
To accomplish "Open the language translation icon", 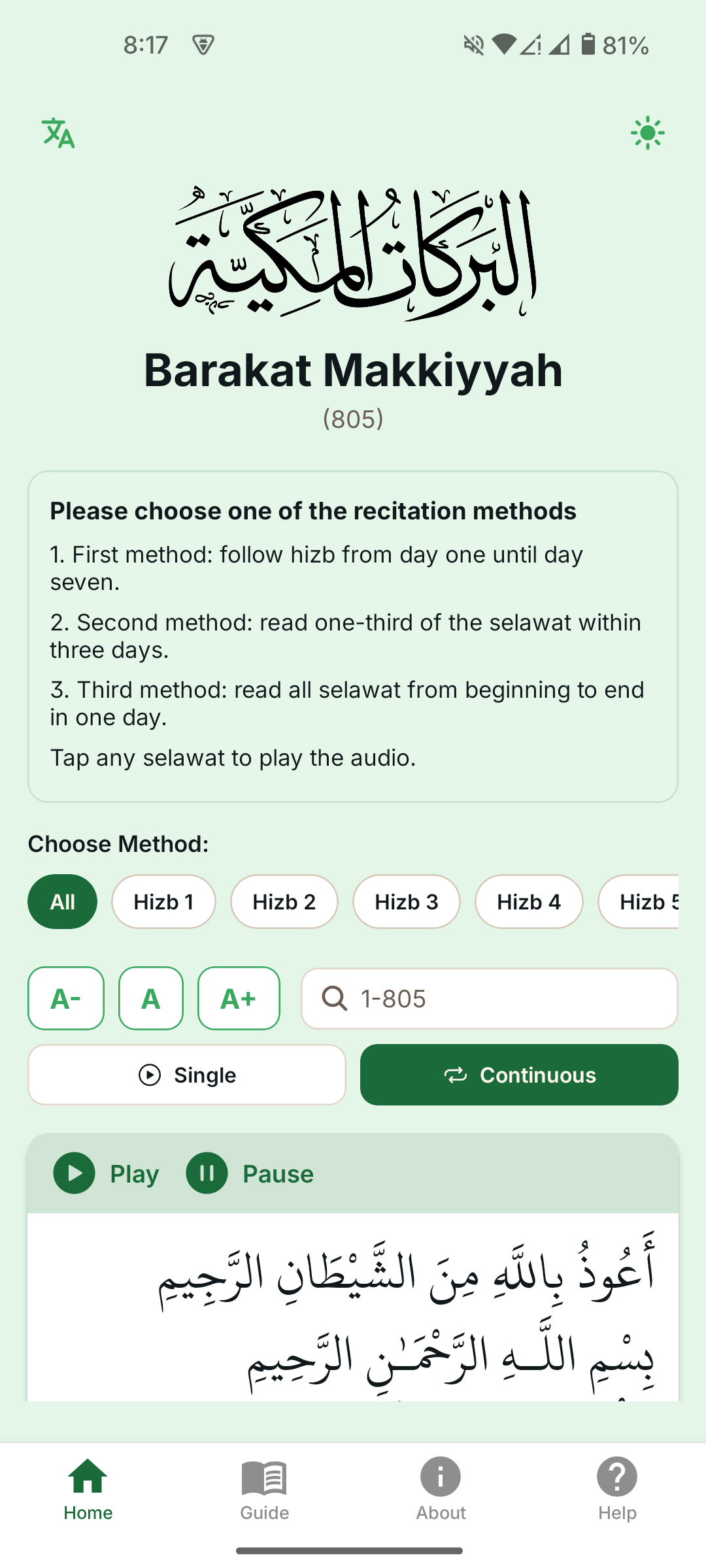I will tap(58, 133).
